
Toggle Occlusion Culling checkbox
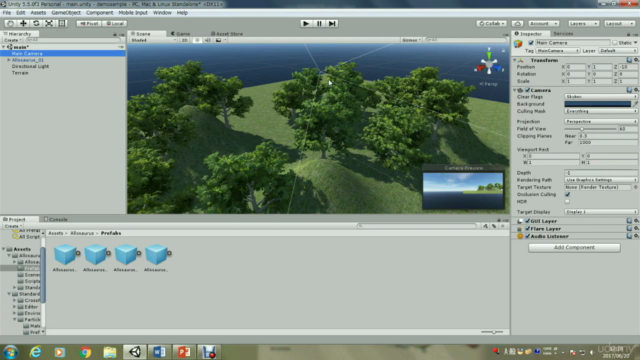click(x=567, y=195)
